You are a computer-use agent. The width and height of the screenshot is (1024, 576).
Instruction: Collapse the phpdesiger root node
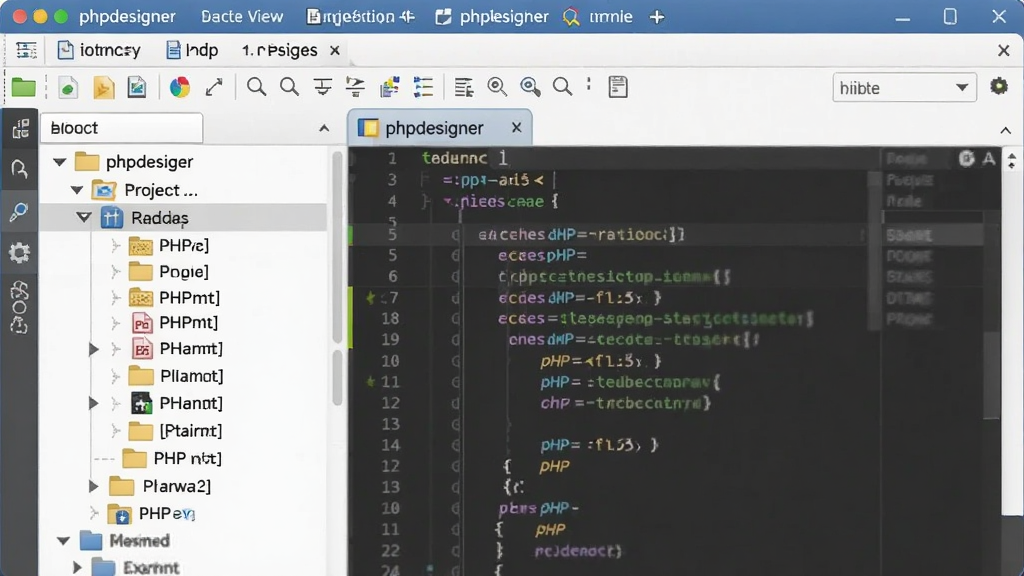coord(60,161)
